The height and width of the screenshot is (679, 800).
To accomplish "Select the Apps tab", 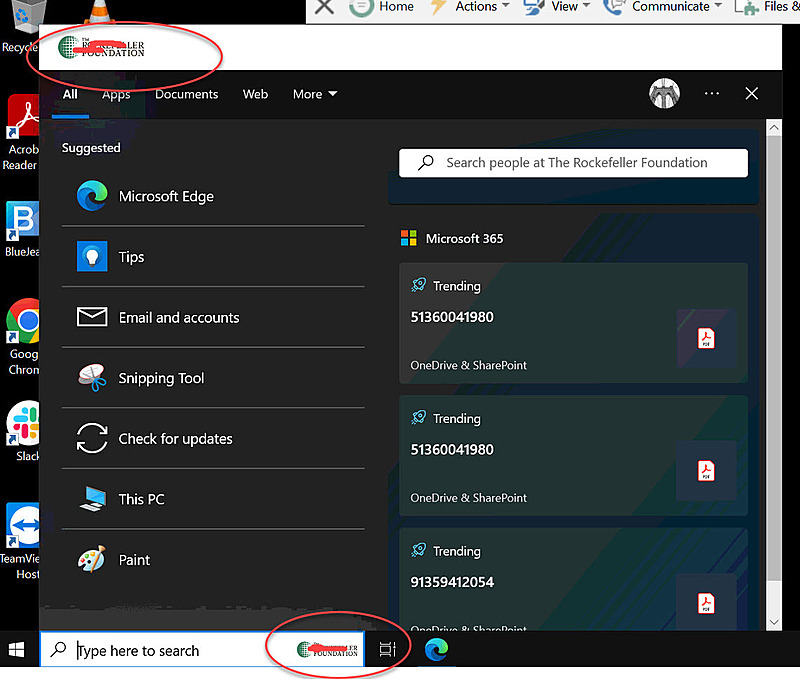I will pos(116,94).
